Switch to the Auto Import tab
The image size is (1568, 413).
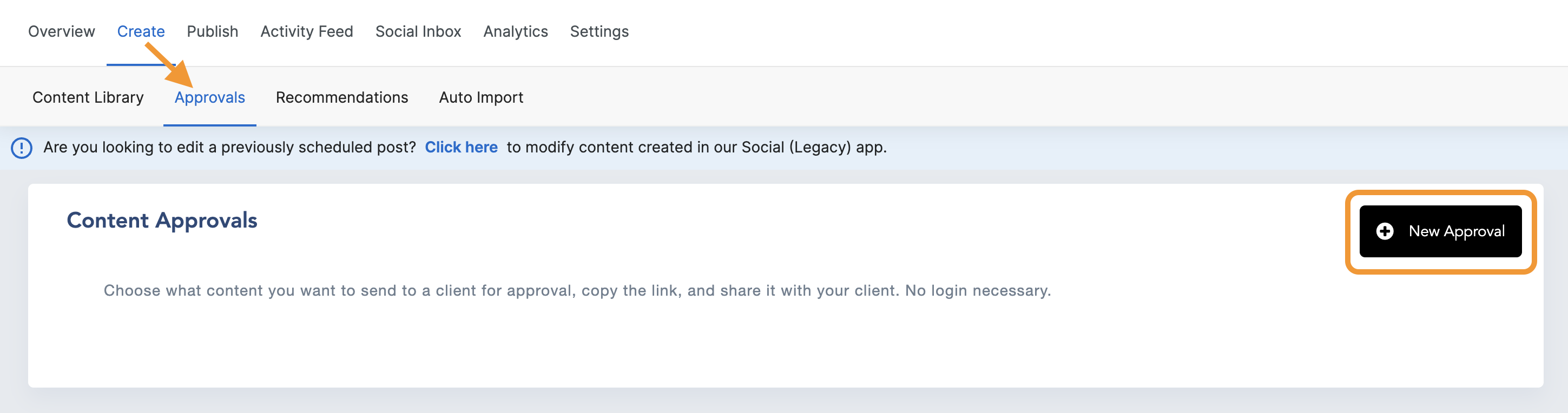tap(481, 97)
